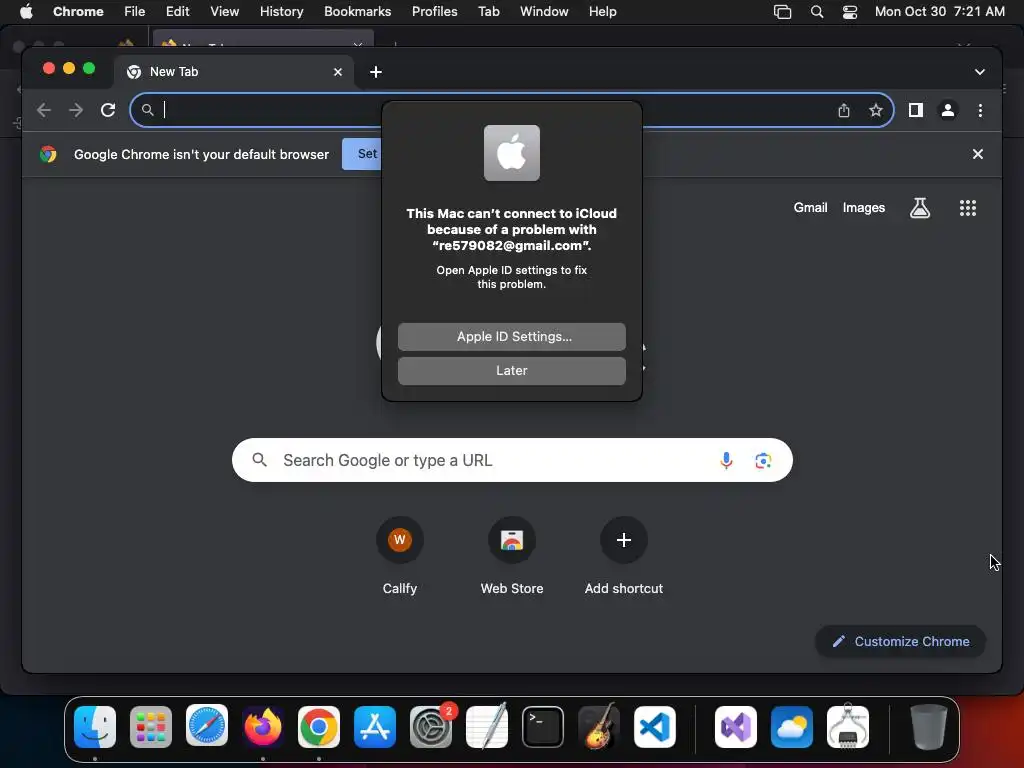
Task: Open the Edit menu
Action: click(178, 12)
